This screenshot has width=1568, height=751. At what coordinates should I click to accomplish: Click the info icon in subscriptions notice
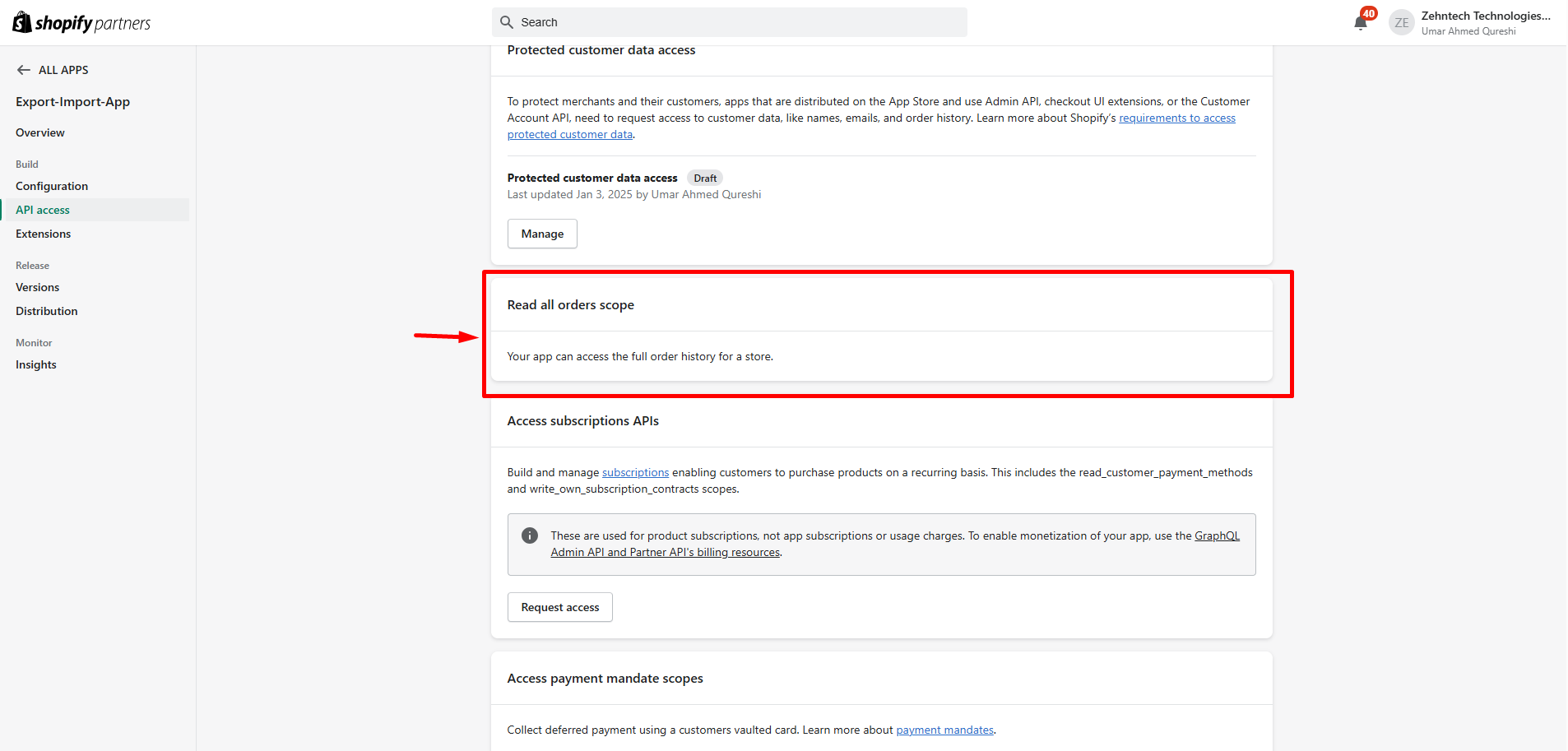(530, 535)
